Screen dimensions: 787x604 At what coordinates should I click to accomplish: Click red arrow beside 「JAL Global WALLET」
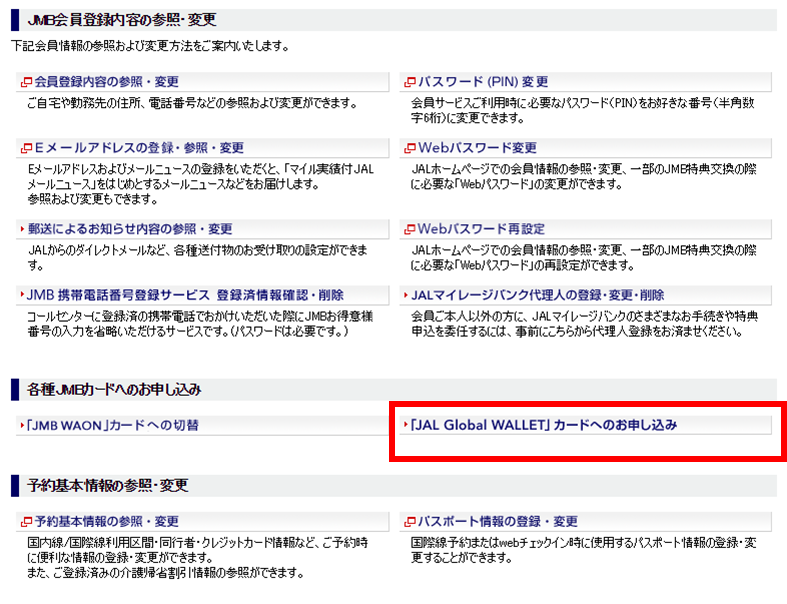point(406,425)
